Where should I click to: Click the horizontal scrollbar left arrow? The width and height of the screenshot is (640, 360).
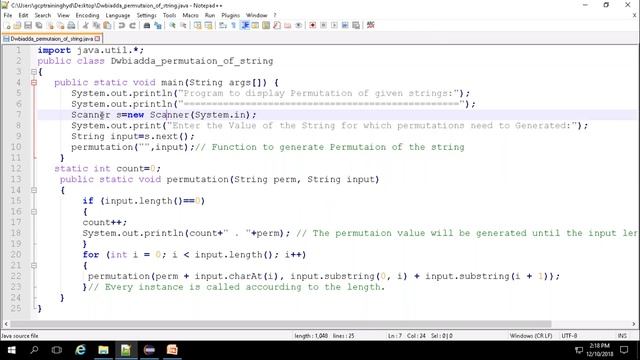[6, 324]
